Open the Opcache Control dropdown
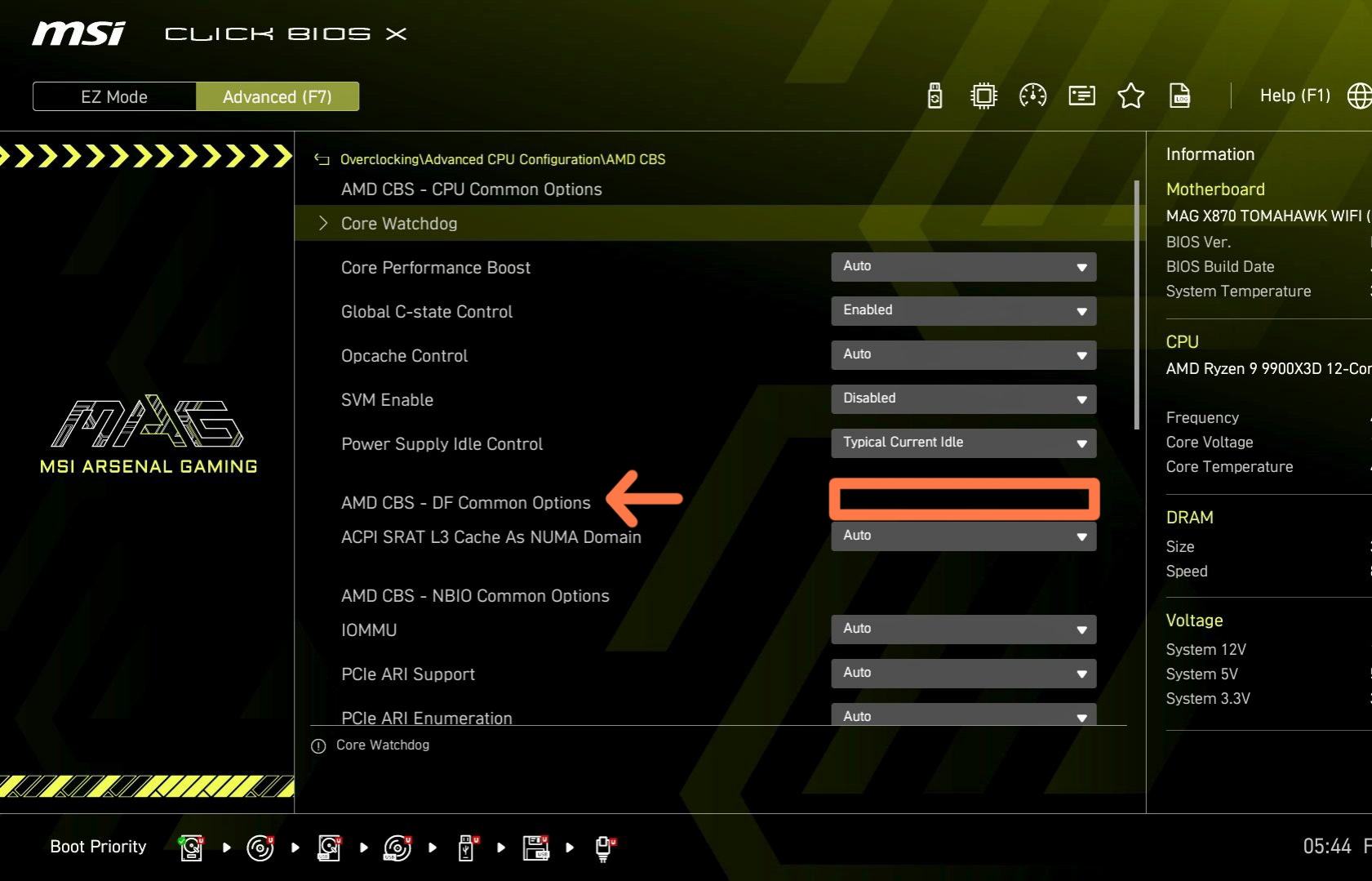The height and width of the screenshot is (881, 1372). (x=964, y=355)
